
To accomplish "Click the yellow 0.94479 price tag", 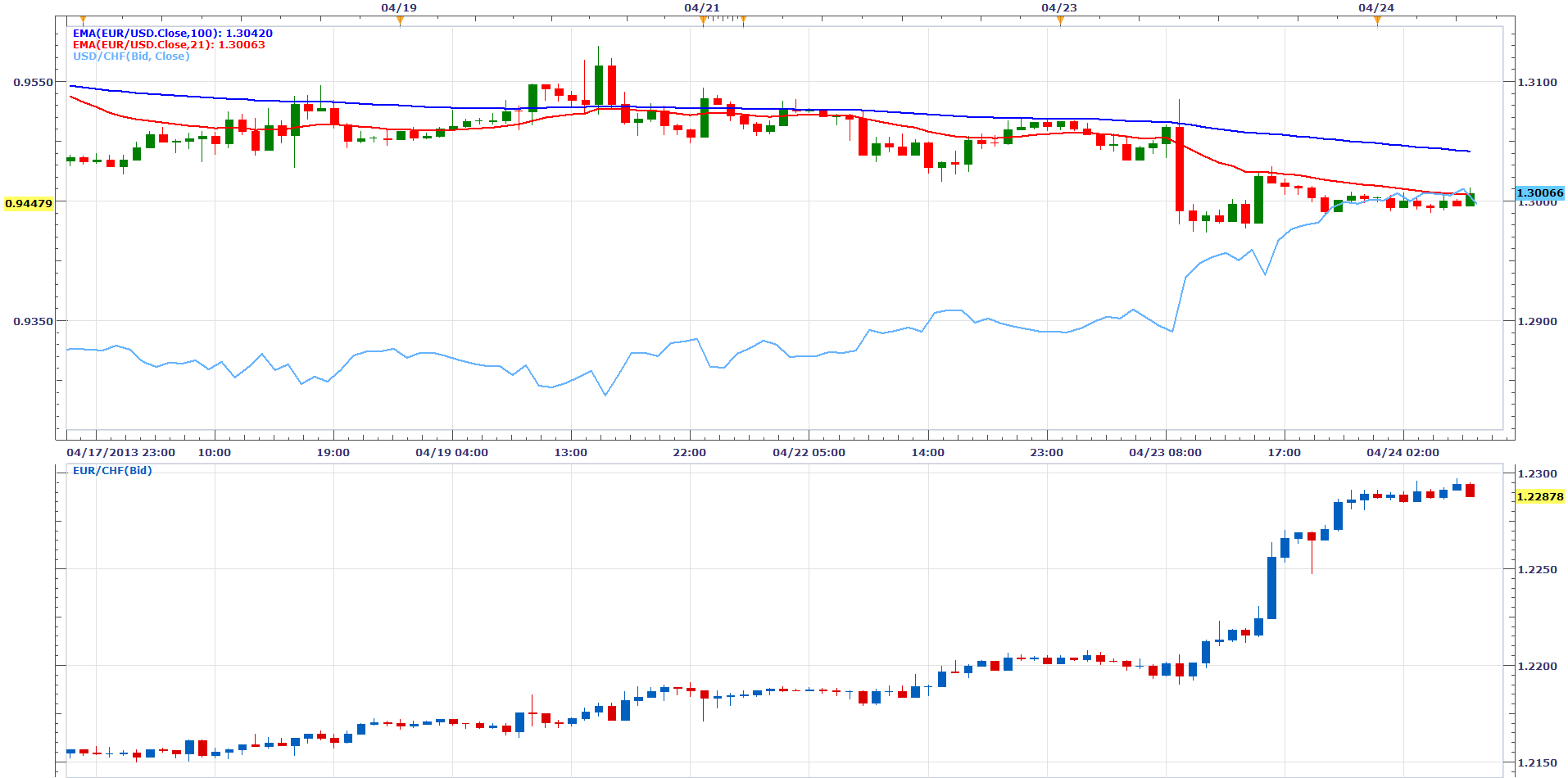I will pos(29,203).
